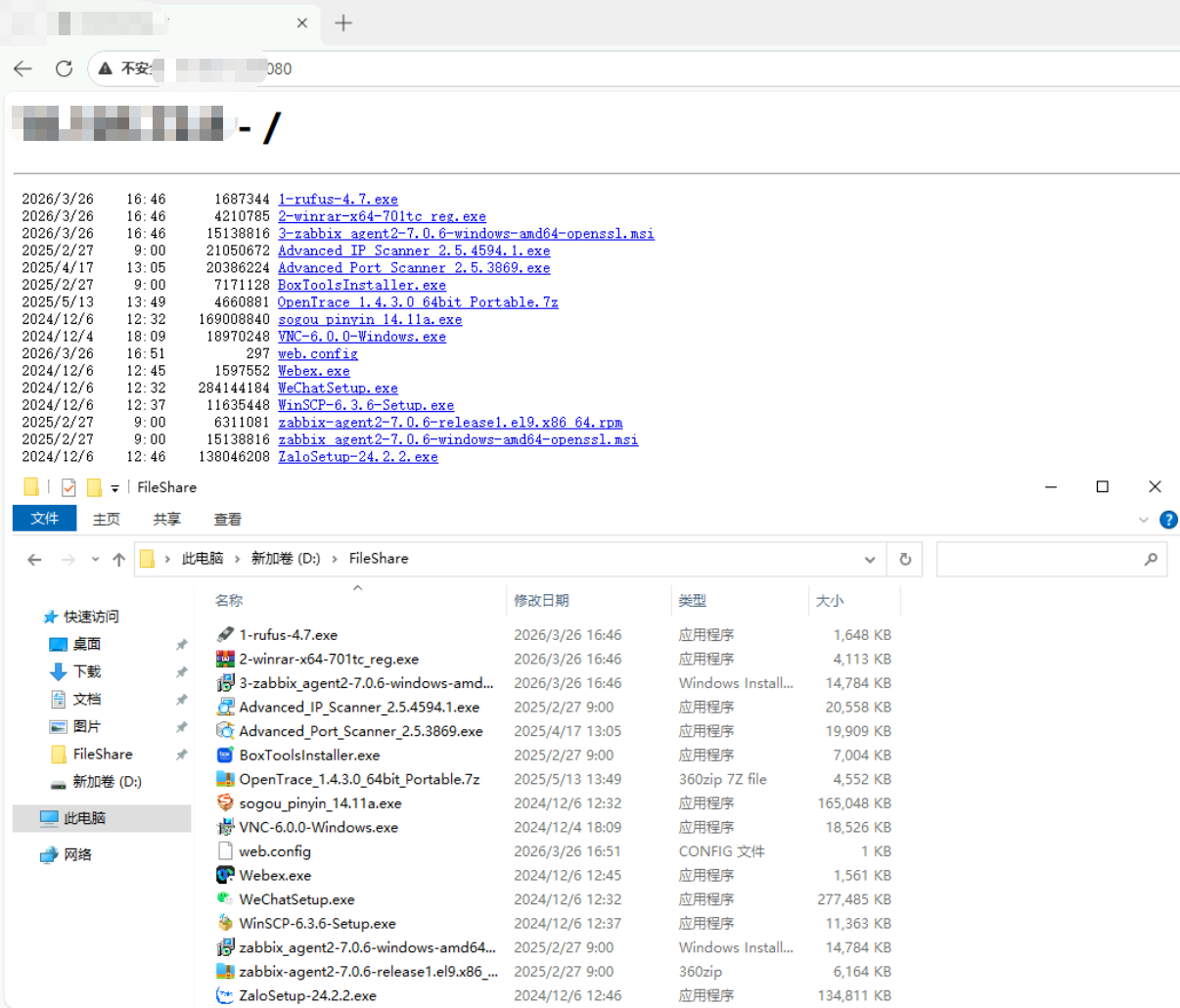The width and height of the screenshot is (1180, 1008).
Task: Open recent locations dropdown arrow
Action: pyautogui.click(x=95, y=560)
